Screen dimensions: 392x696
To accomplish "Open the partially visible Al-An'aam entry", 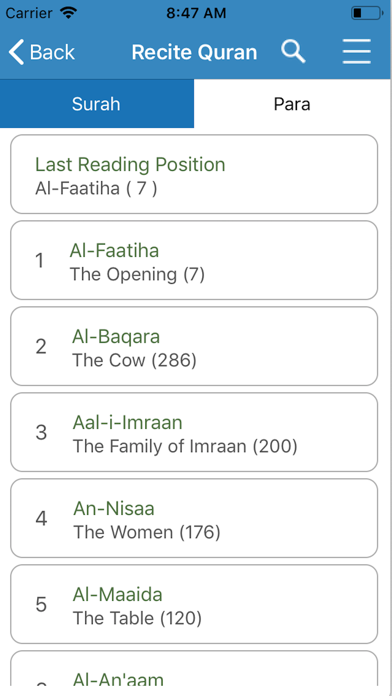I will point(194,668).
